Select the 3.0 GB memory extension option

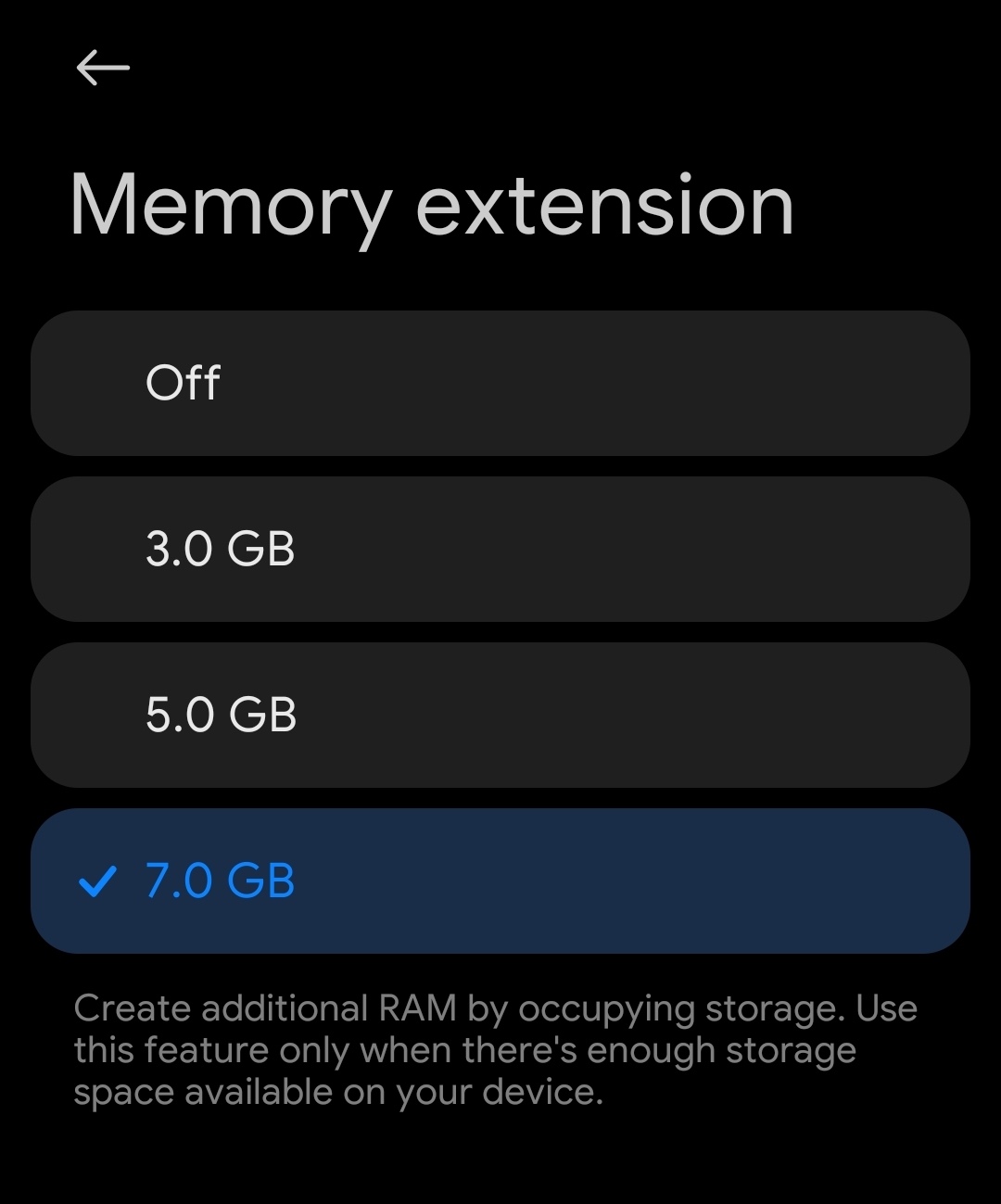coord(500,549)
